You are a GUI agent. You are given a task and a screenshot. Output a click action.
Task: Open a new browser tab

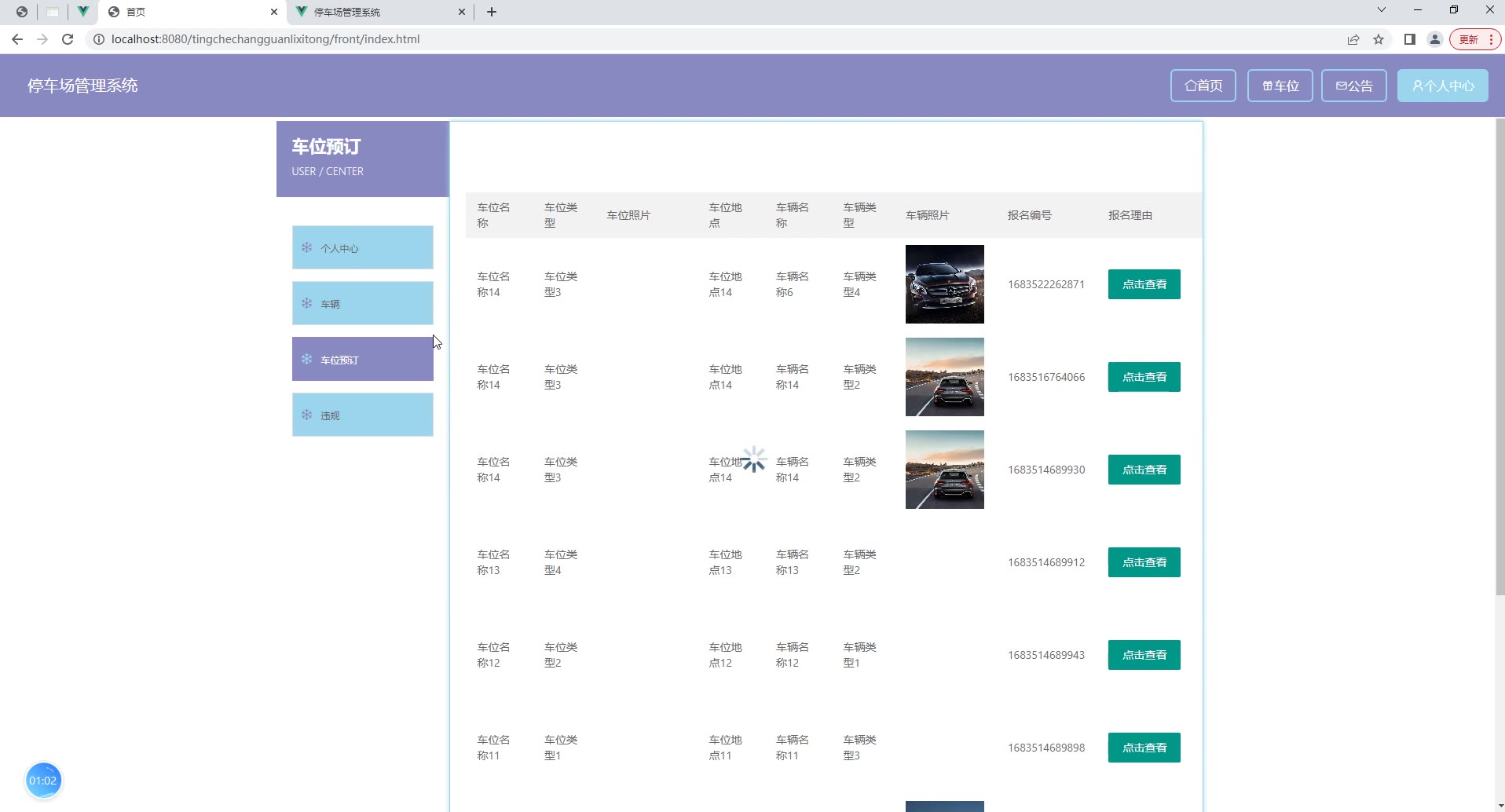[492, 12]
